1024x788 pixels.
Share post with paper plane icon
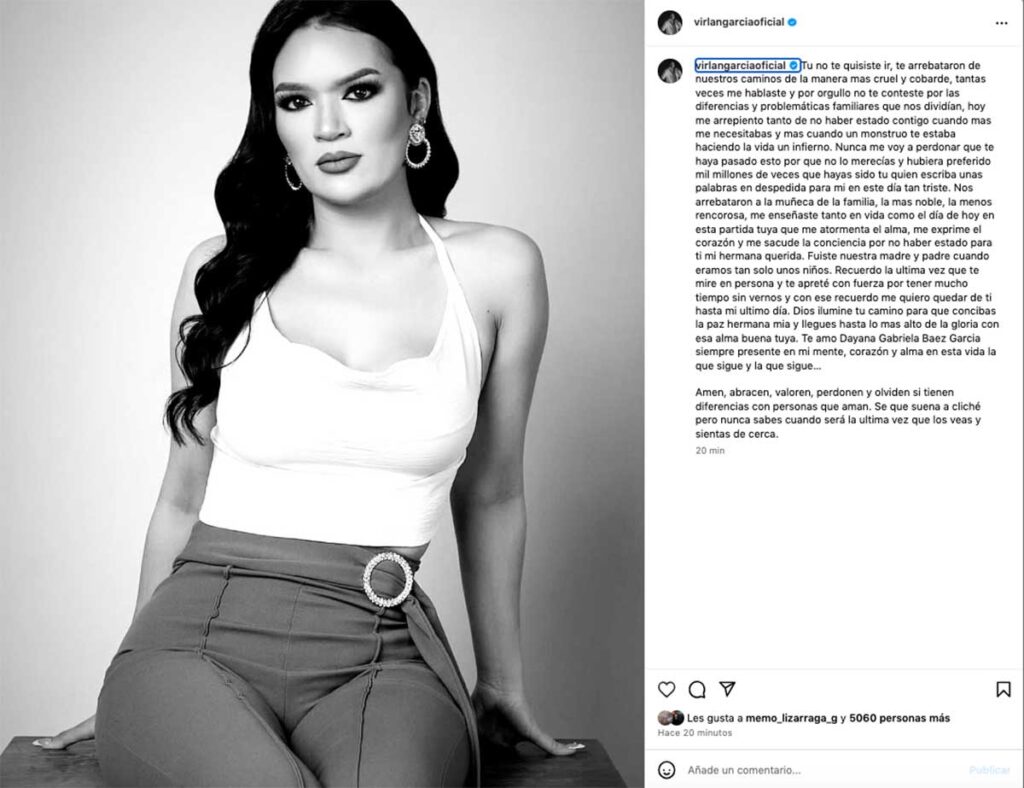[x=727, y=689]
